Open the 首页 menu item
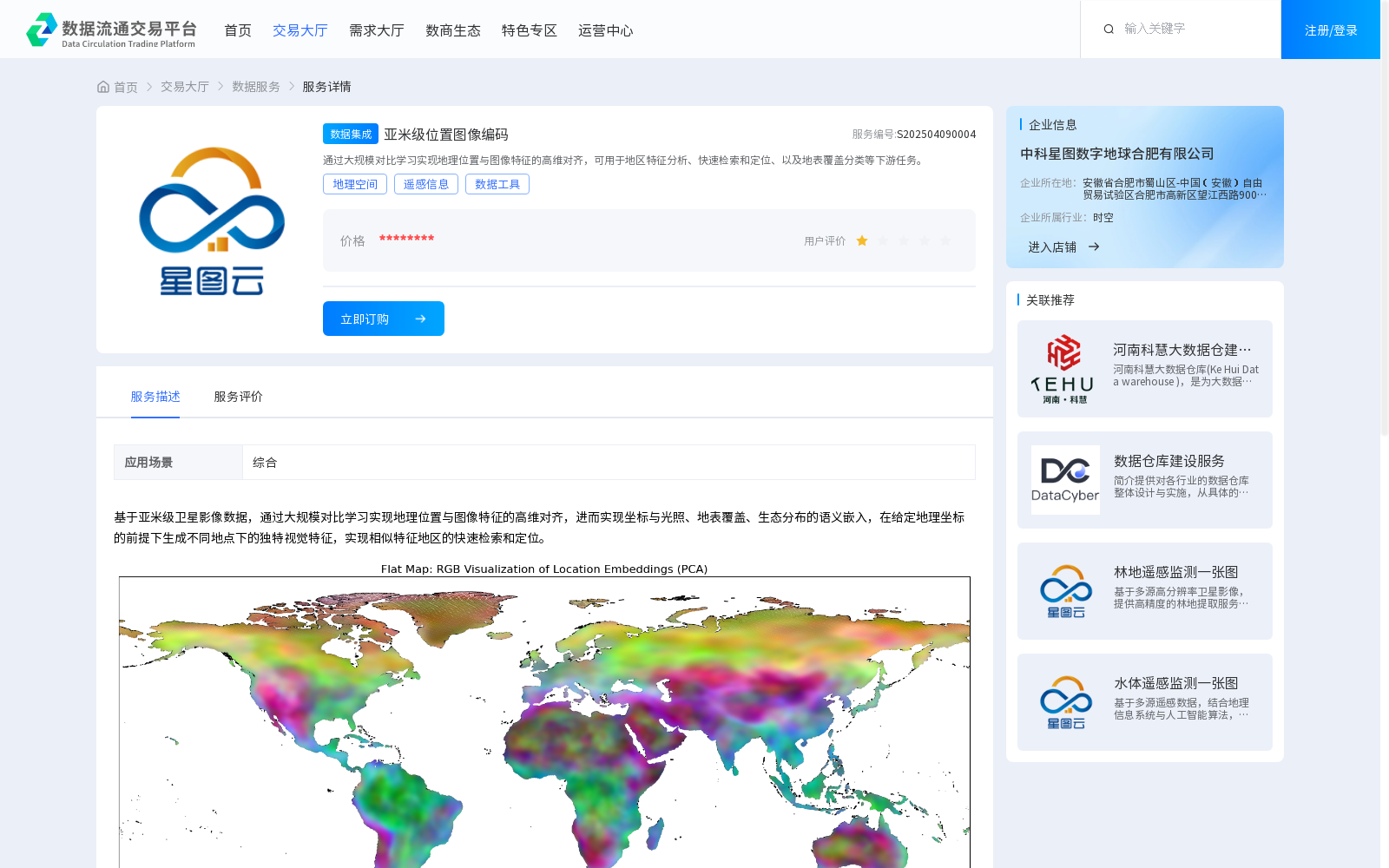1389x868 pixels. coord(238,30)
